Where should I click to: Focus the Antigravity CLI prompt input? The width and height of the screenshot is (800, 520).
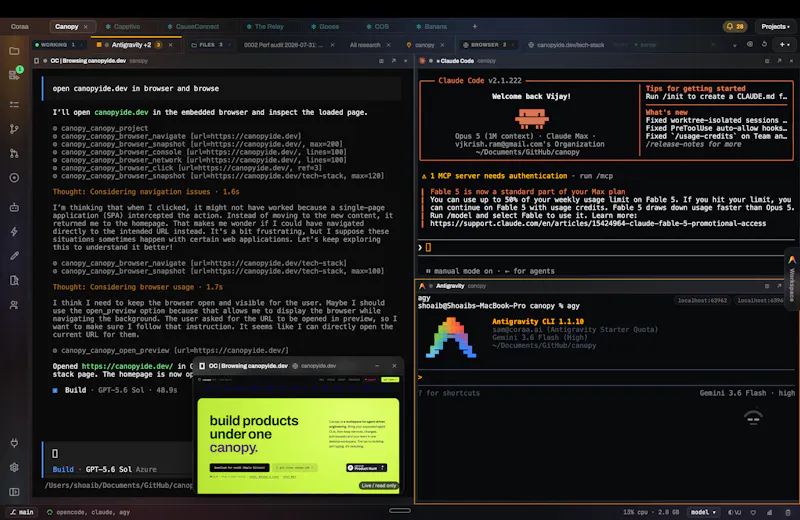[x=607, y=377]
